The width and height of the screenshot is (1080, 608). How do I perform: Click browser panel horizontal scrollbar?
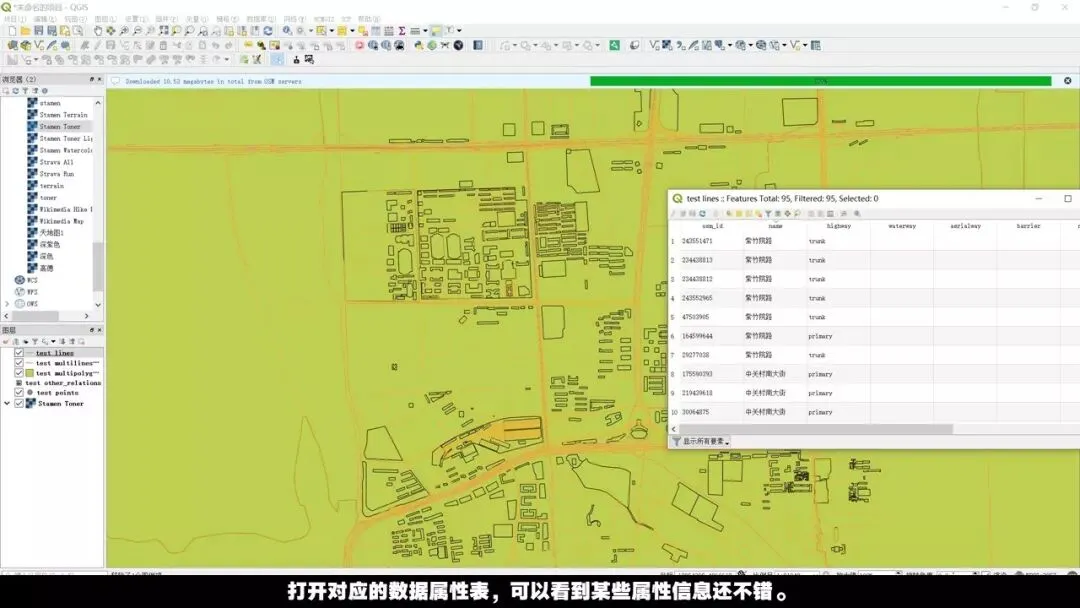pyautogui.click(x=34, y=315)
